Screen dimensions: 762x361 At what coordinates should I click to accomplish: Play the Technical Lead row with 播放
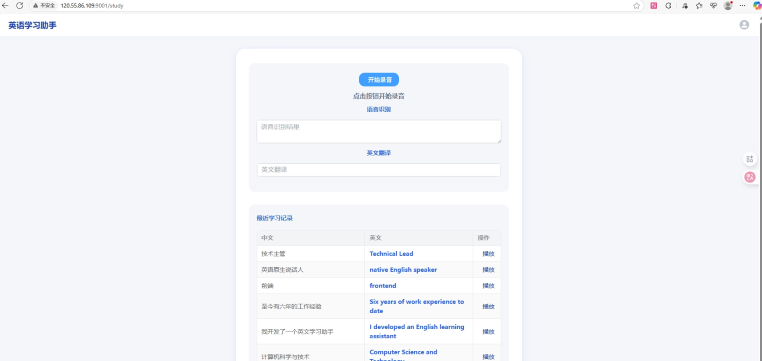pyautogui.click(x=488, y=254)
